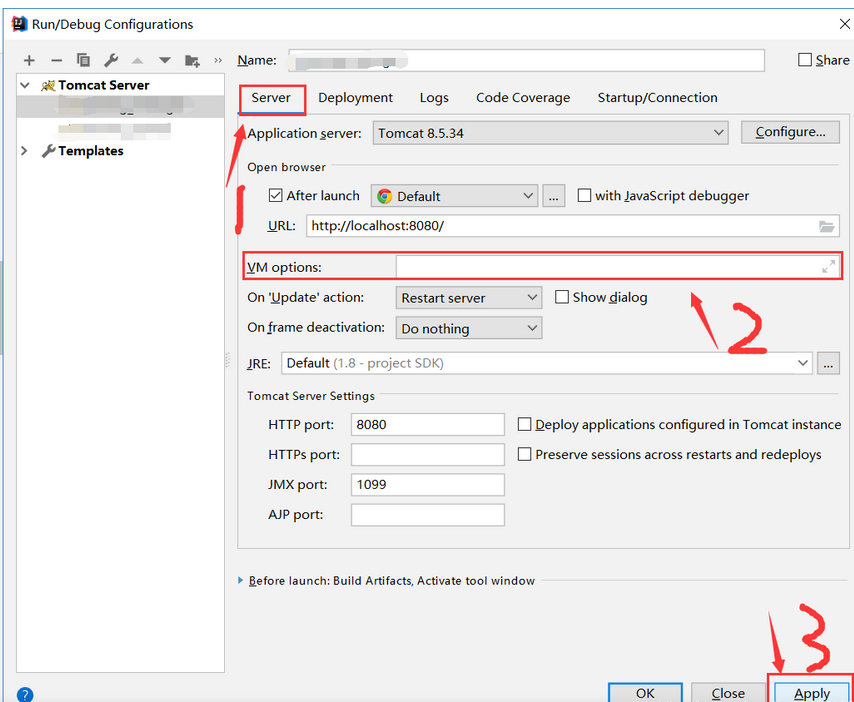Click the HTTPs port field
854x702 pixels.
point(428,454)
